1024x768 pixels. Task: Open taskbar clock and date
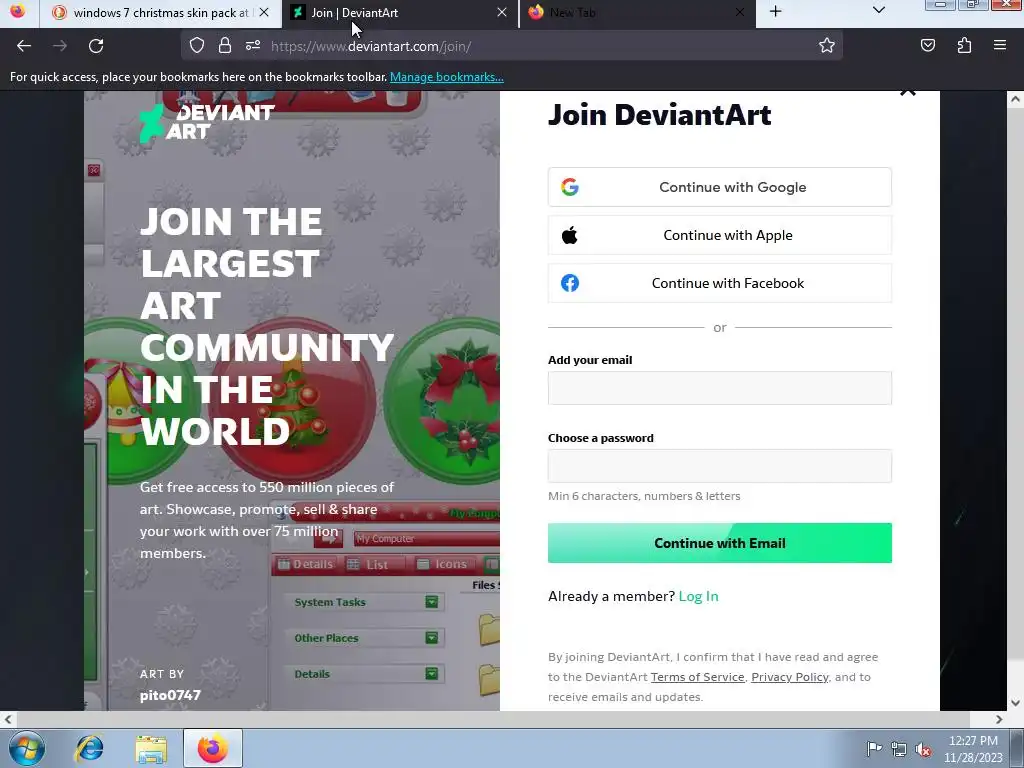[973, 749]
